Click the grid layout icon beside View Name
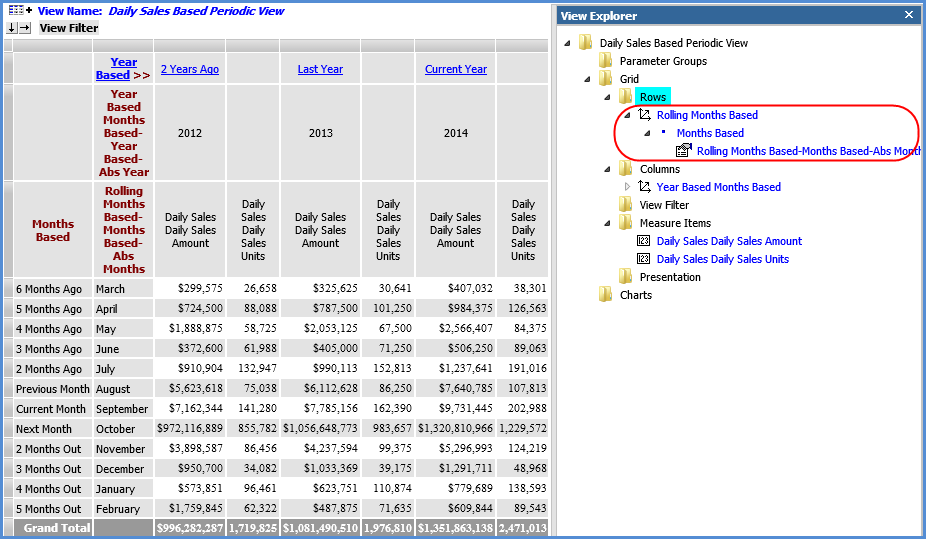The height and width of the screenshot is (539, 926). point(18,11)
